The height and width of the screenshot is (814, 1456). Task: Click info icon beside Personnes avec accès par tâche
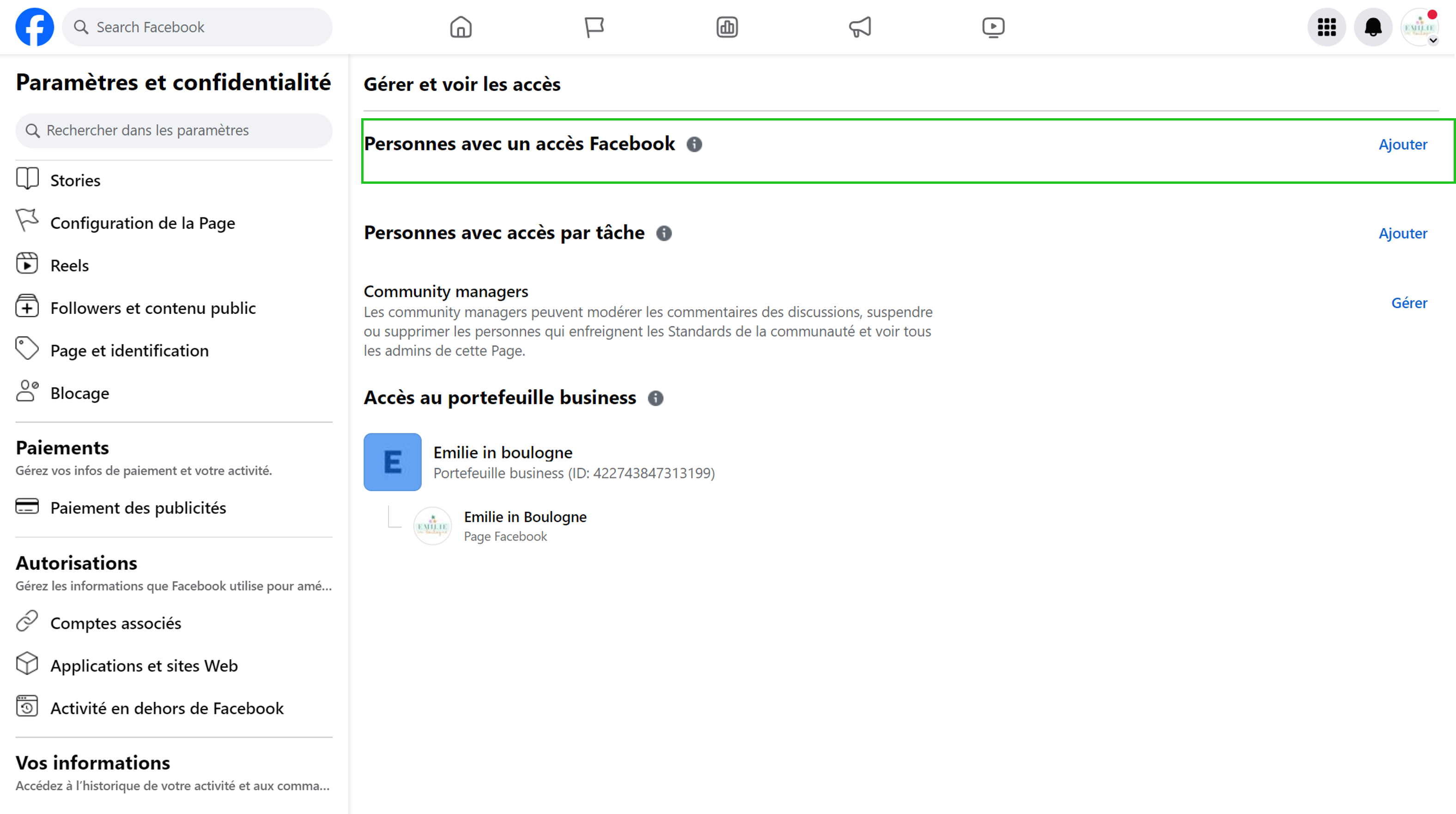664,233
